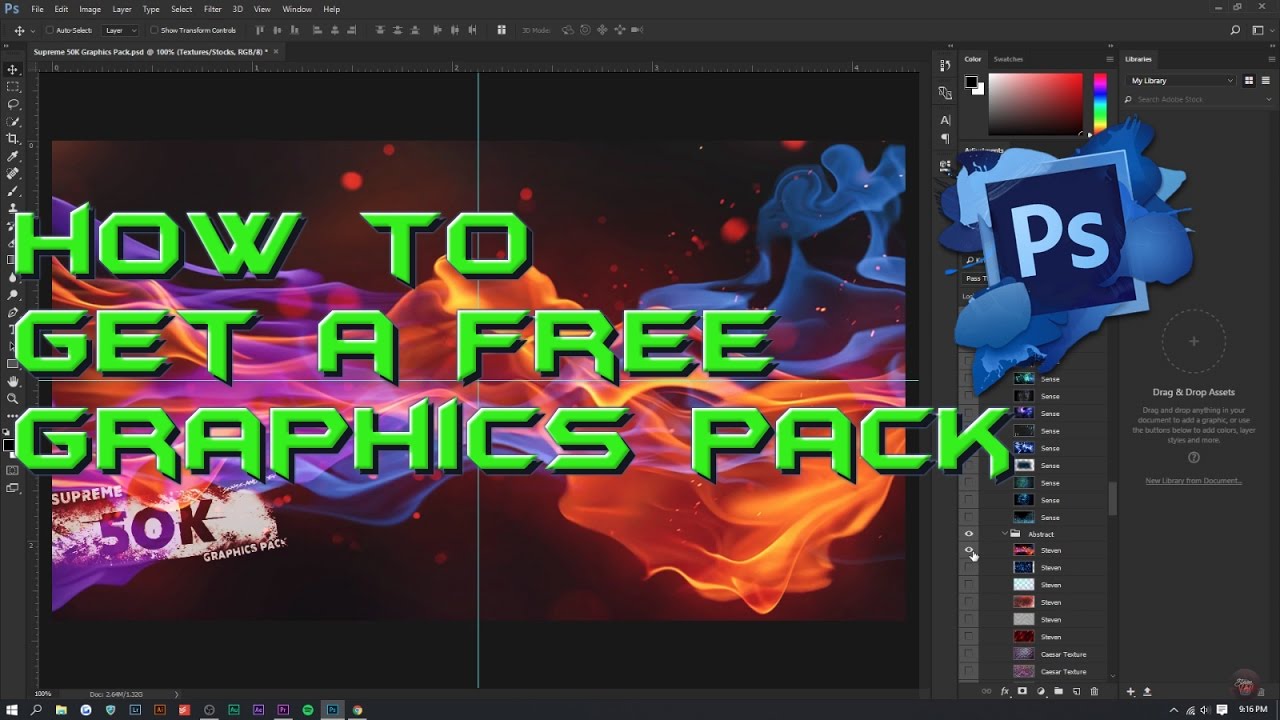1280x720 pixels.
Task: Change screen mode icon in the toolbar
Action: pyautogui.click(x=13, y=488)
